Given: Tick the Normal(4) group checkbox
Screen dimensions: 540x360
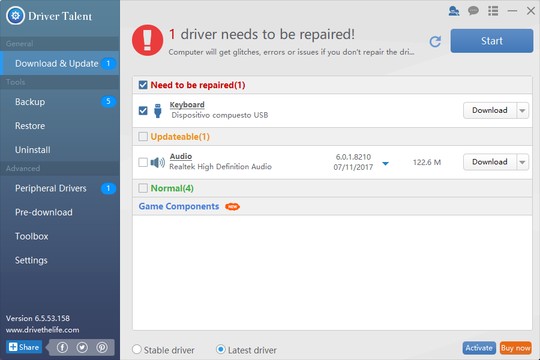Looking at the screenshot, I should (x=143, y=188).
